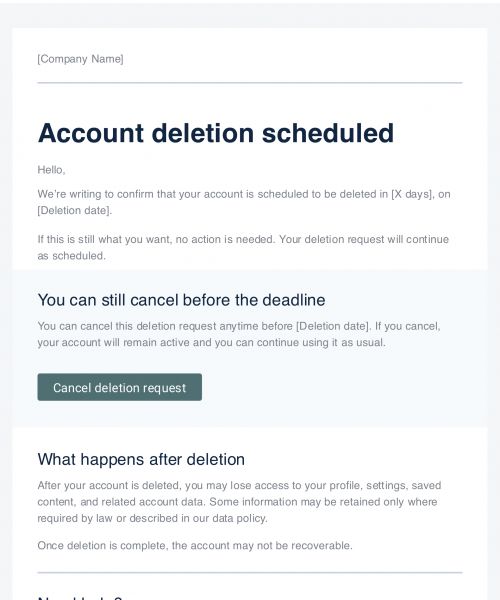Click the 'After your account is deleted' paragraph
The image size is (500, 600).
[x=239, y=502]
